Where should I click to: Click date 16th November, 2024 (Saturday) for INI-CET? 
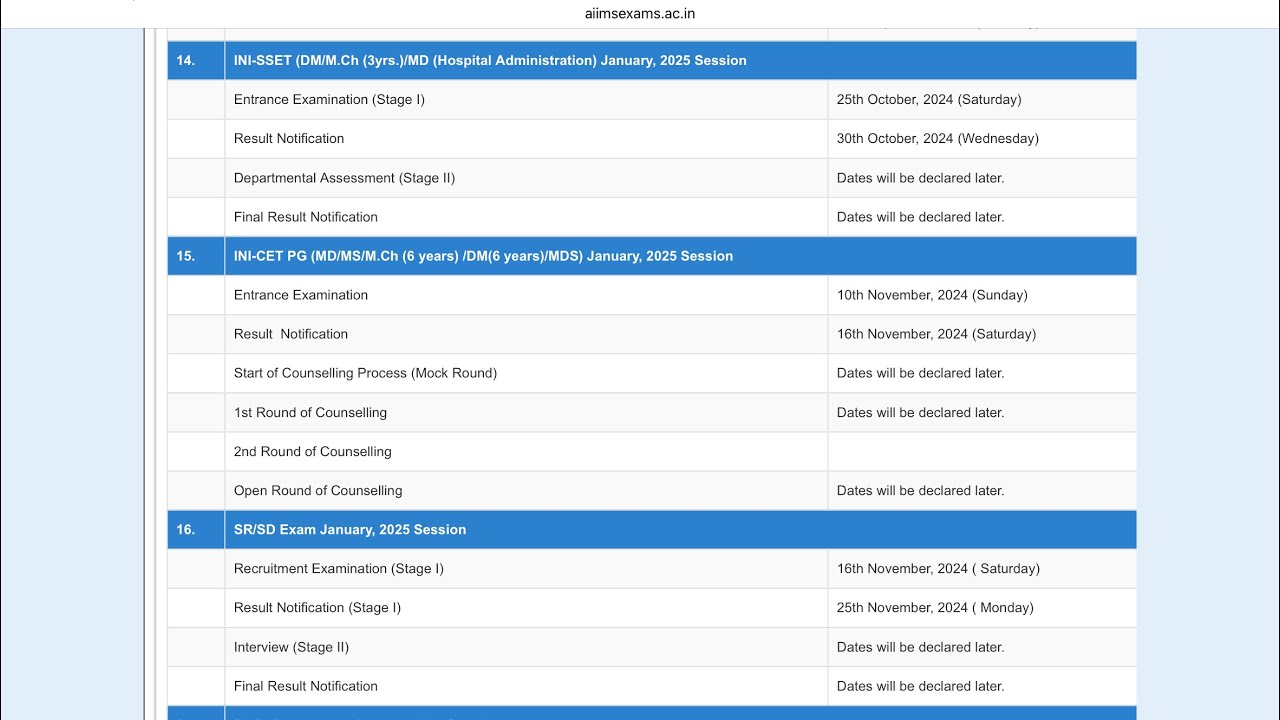[x=936, y=334]
